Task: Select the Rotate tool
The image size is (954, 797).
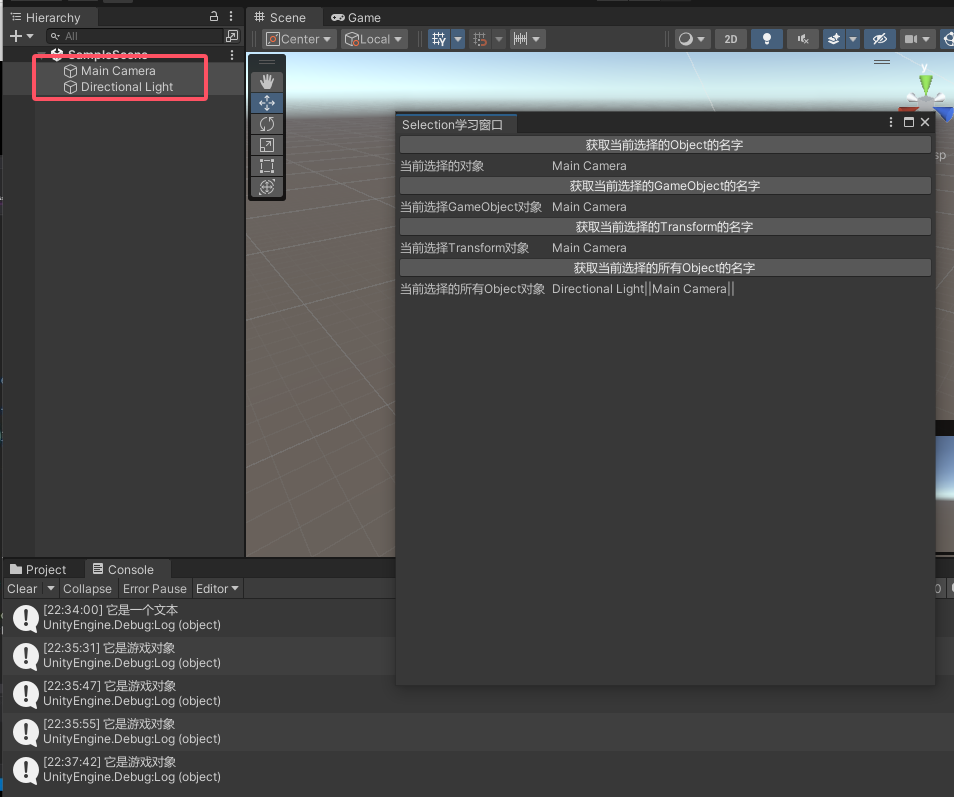Action: pyautogui.click(x=266, y=124)
